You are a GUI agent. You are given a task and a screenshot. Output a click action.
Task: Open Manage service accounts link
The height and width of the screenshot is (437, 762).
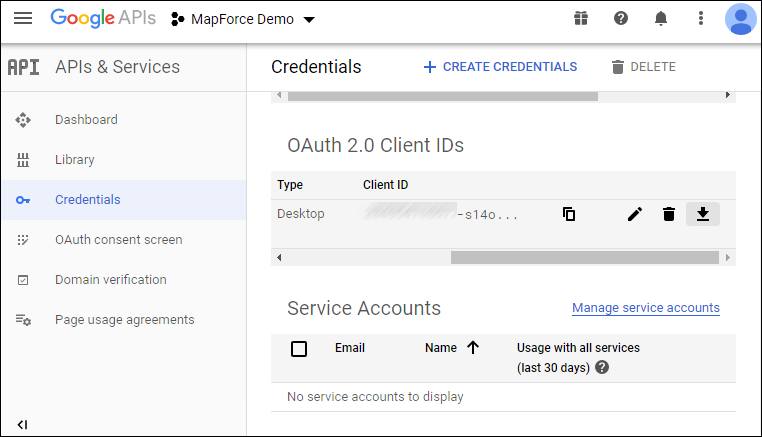point(645,307)
